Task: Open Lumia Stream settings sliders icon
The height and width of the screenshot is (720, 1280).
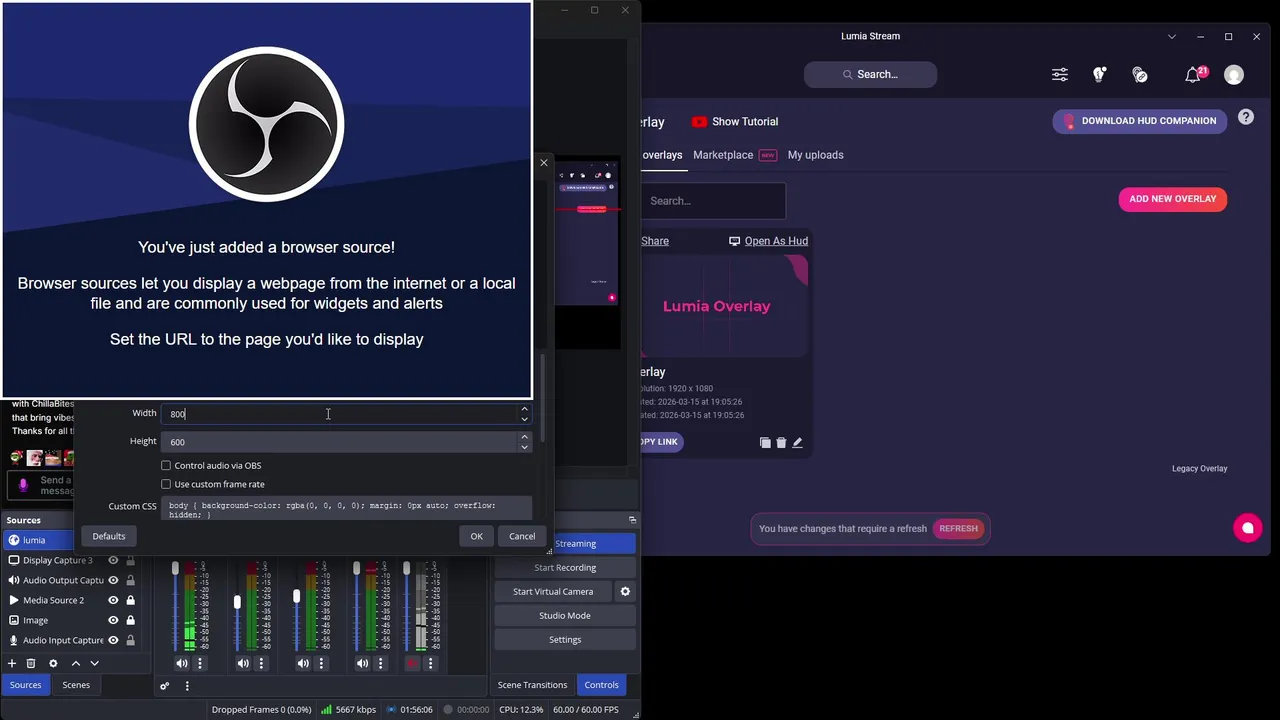Action: coord(1060,75)
